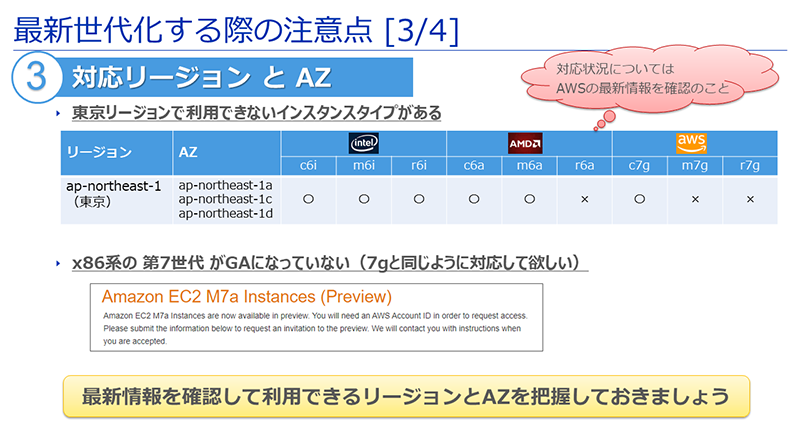Click the AMD logo in the table header
The image size is (800, 424).
click(x=529, y=143)
